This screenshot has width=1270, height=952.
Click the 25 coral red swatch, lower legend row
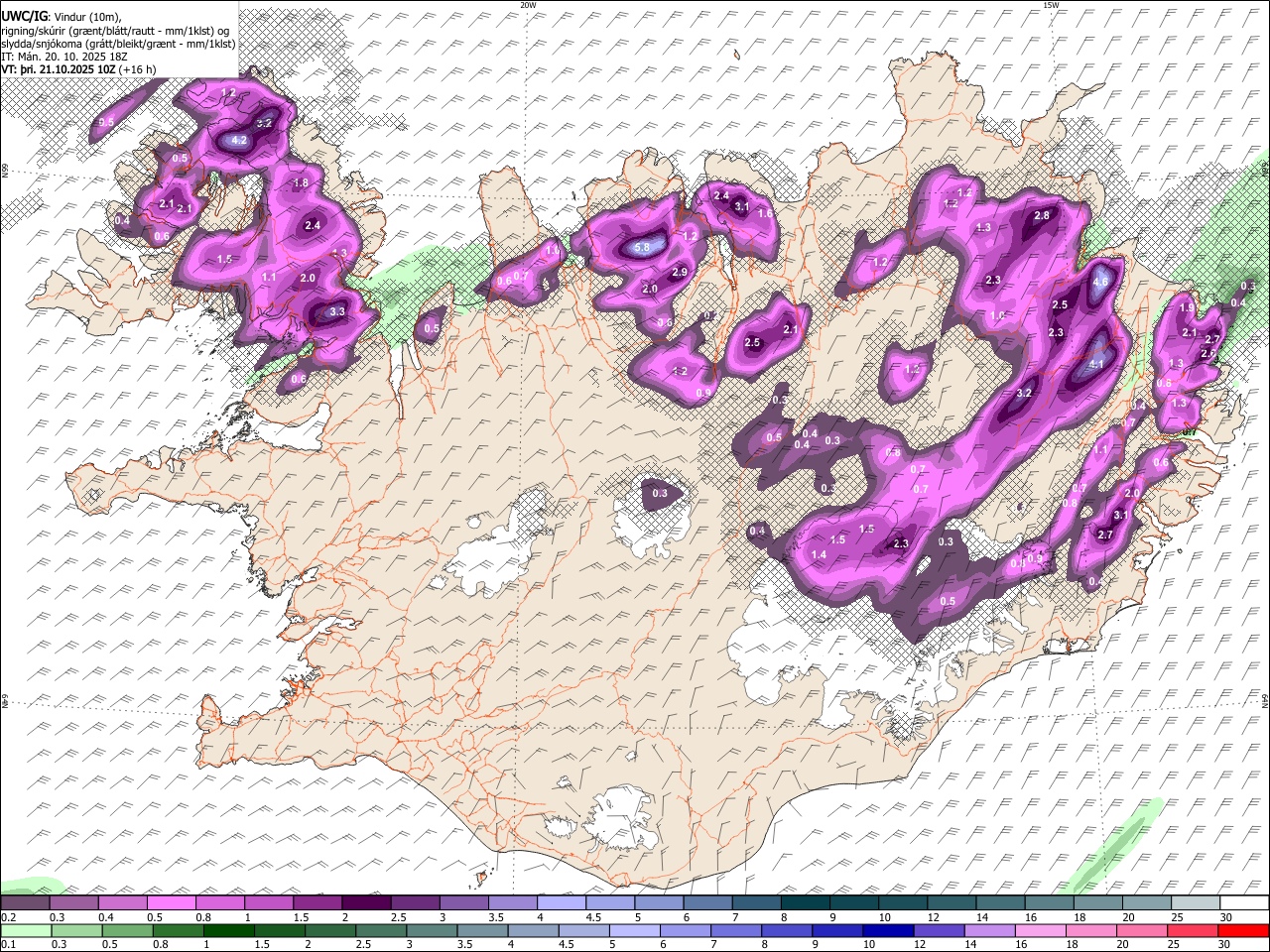[1193, 930]
